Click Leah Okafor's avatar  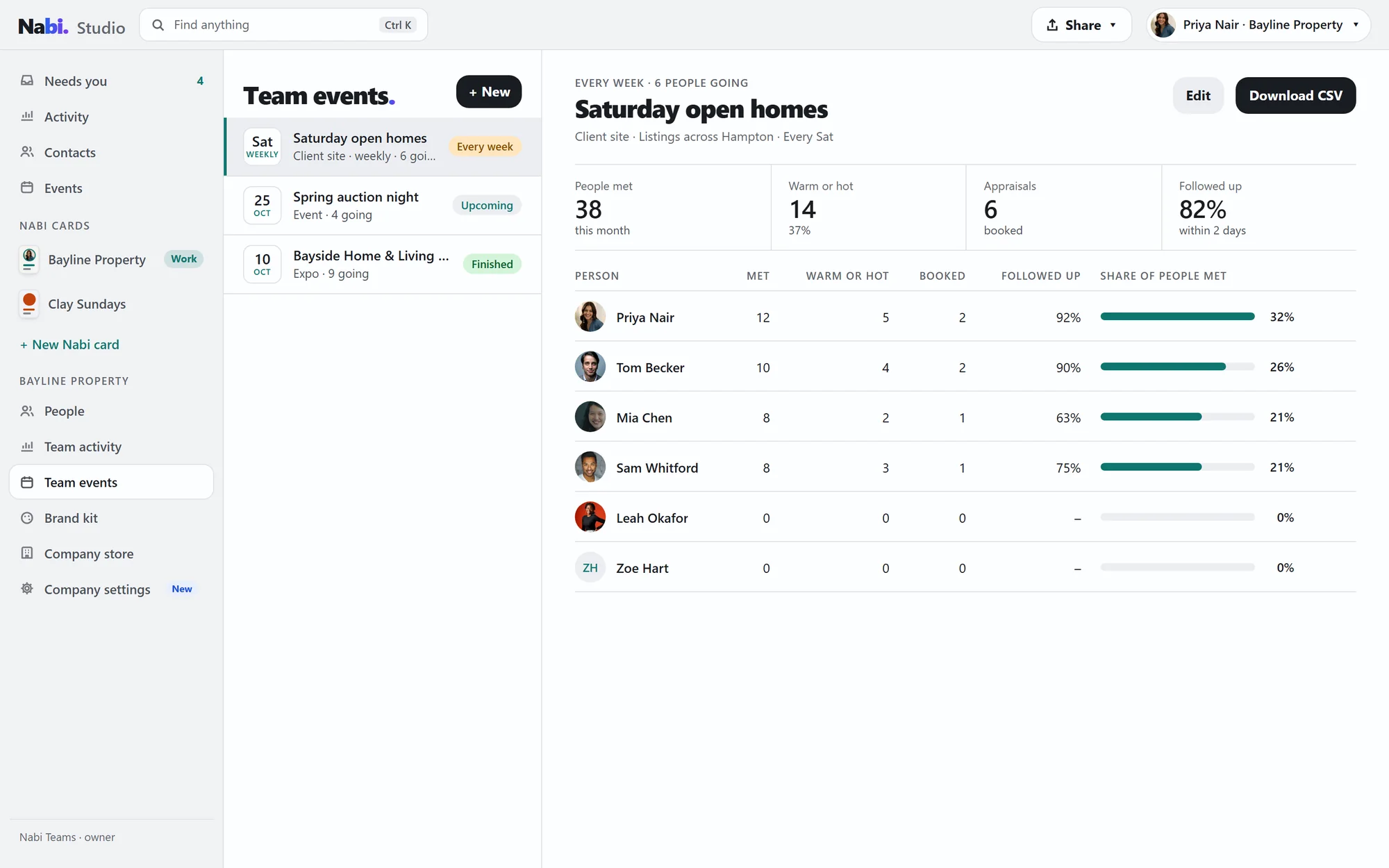[x=590, y=517]
